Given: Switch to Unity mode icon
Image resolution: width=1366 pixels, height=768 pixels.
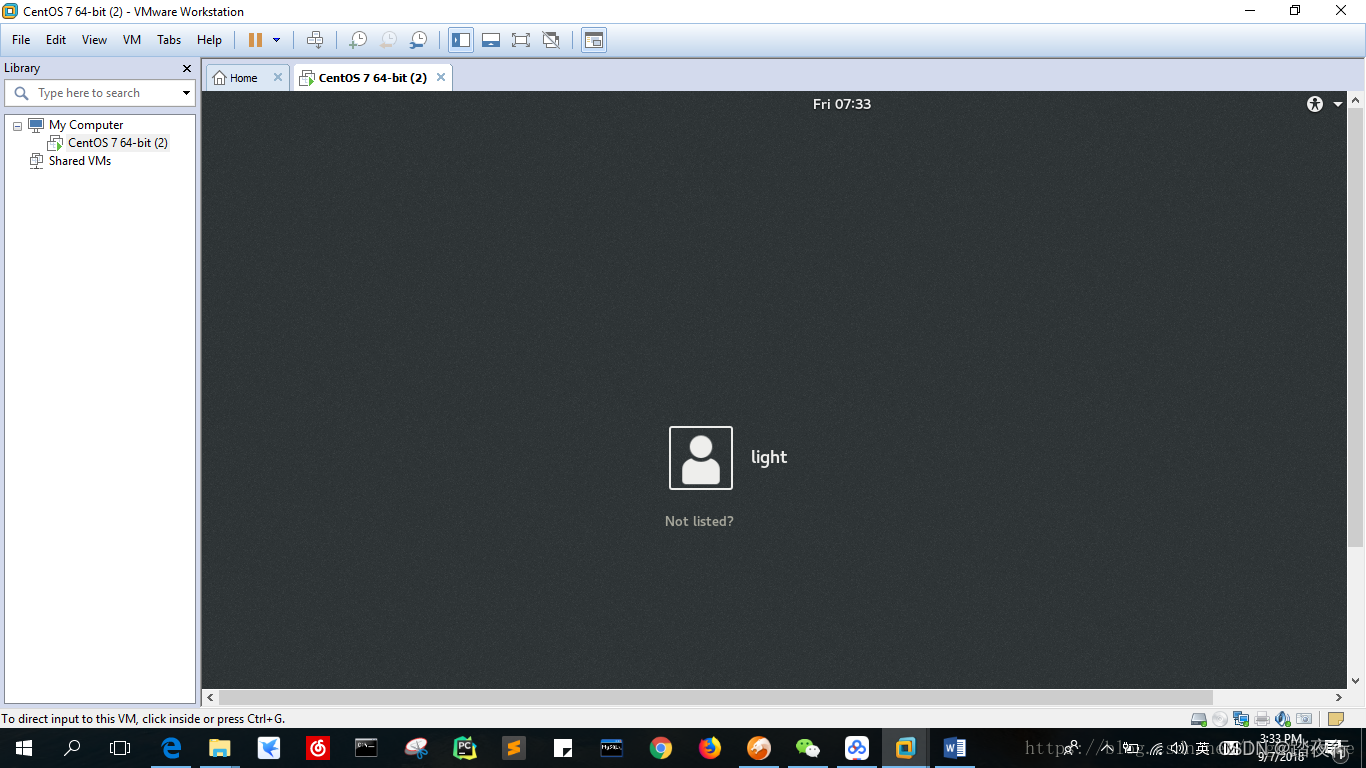Looking at the screenshot, I should pyautogui.click(x=551, y=40).
